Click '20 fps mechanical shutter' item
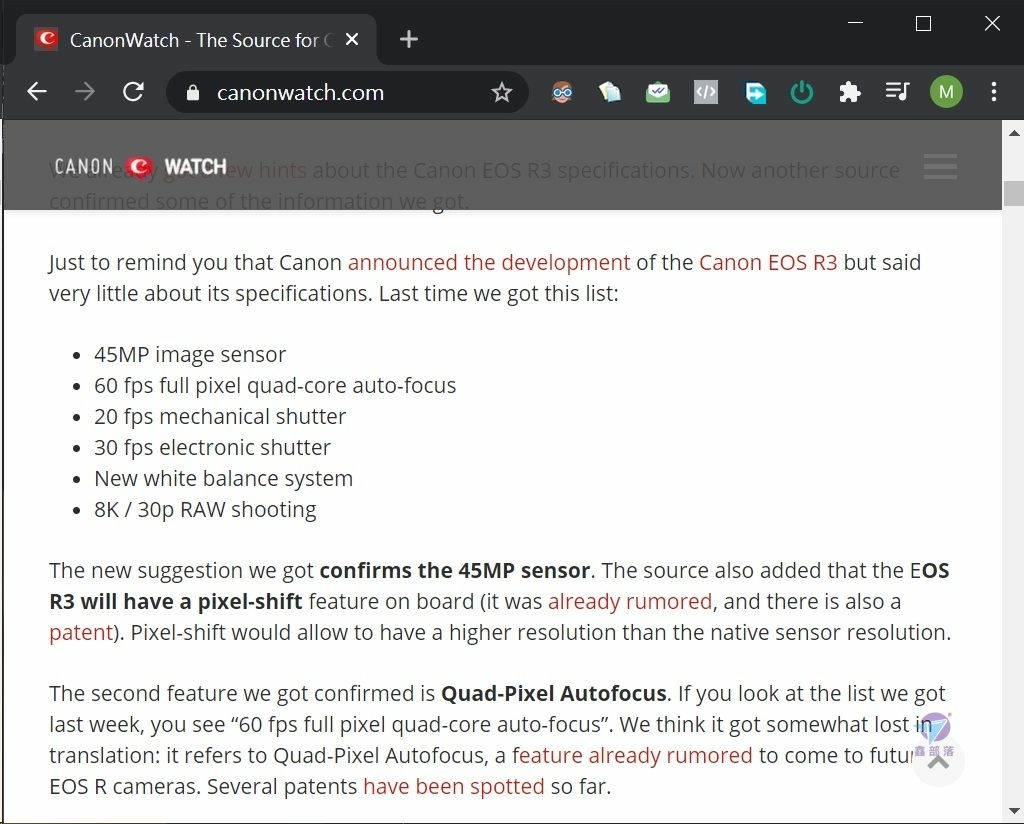 pos(220,417)
